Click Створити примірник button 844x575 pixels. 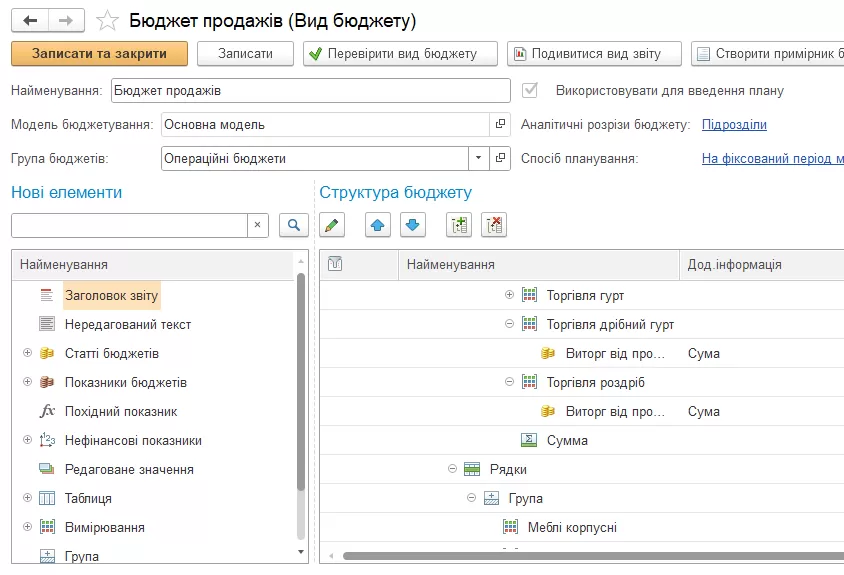coord(768,54)
